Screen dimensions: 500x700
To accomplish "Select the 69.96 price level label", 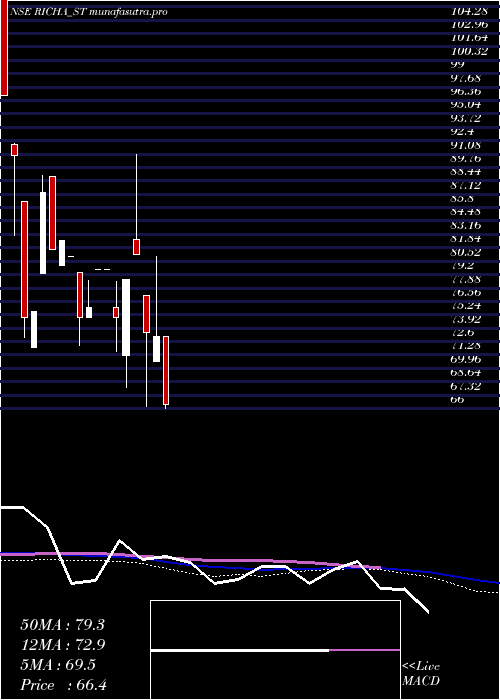I will [x=466, y=359].
